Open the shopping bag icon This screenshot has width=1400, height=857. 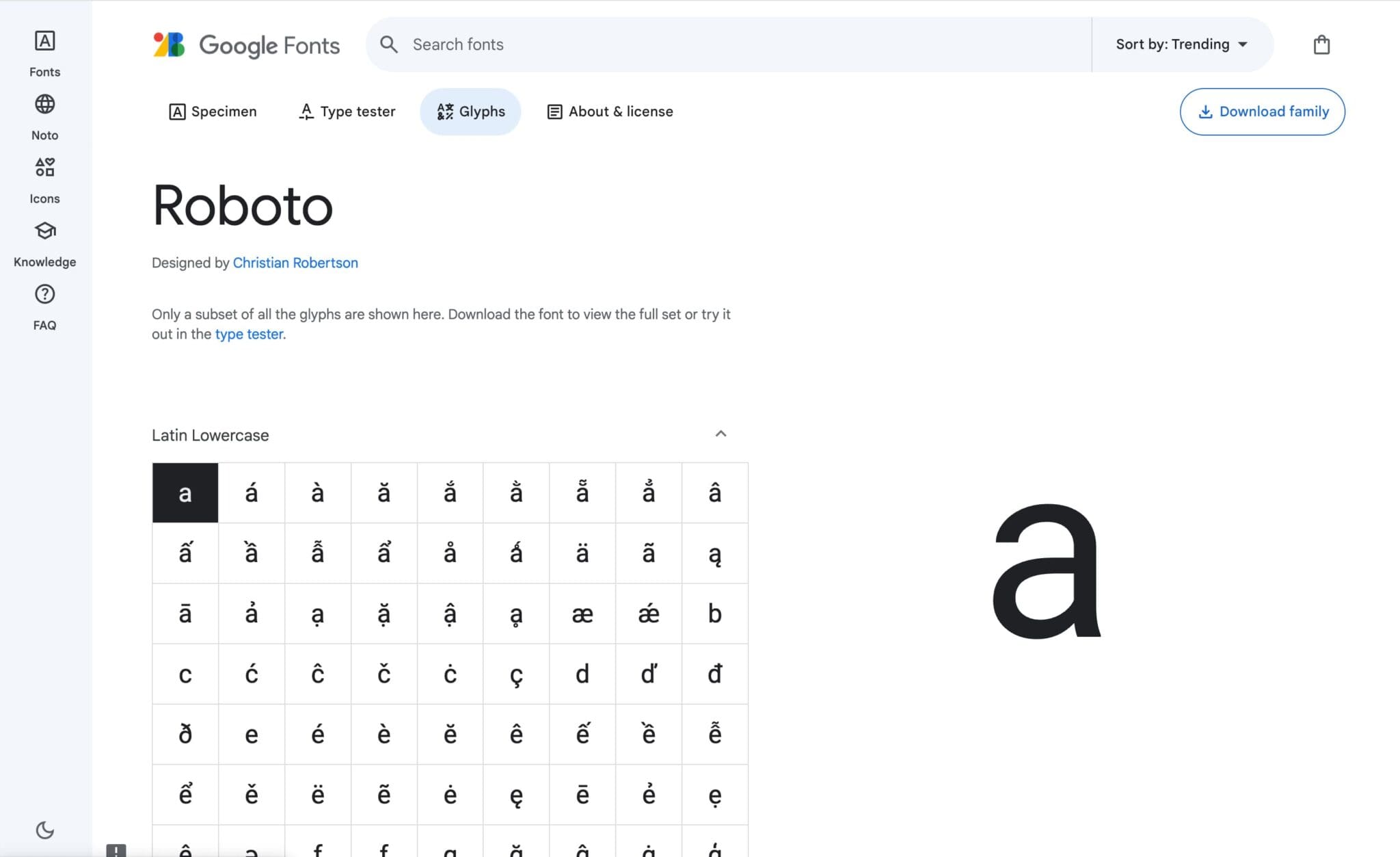coord(1321,45)
